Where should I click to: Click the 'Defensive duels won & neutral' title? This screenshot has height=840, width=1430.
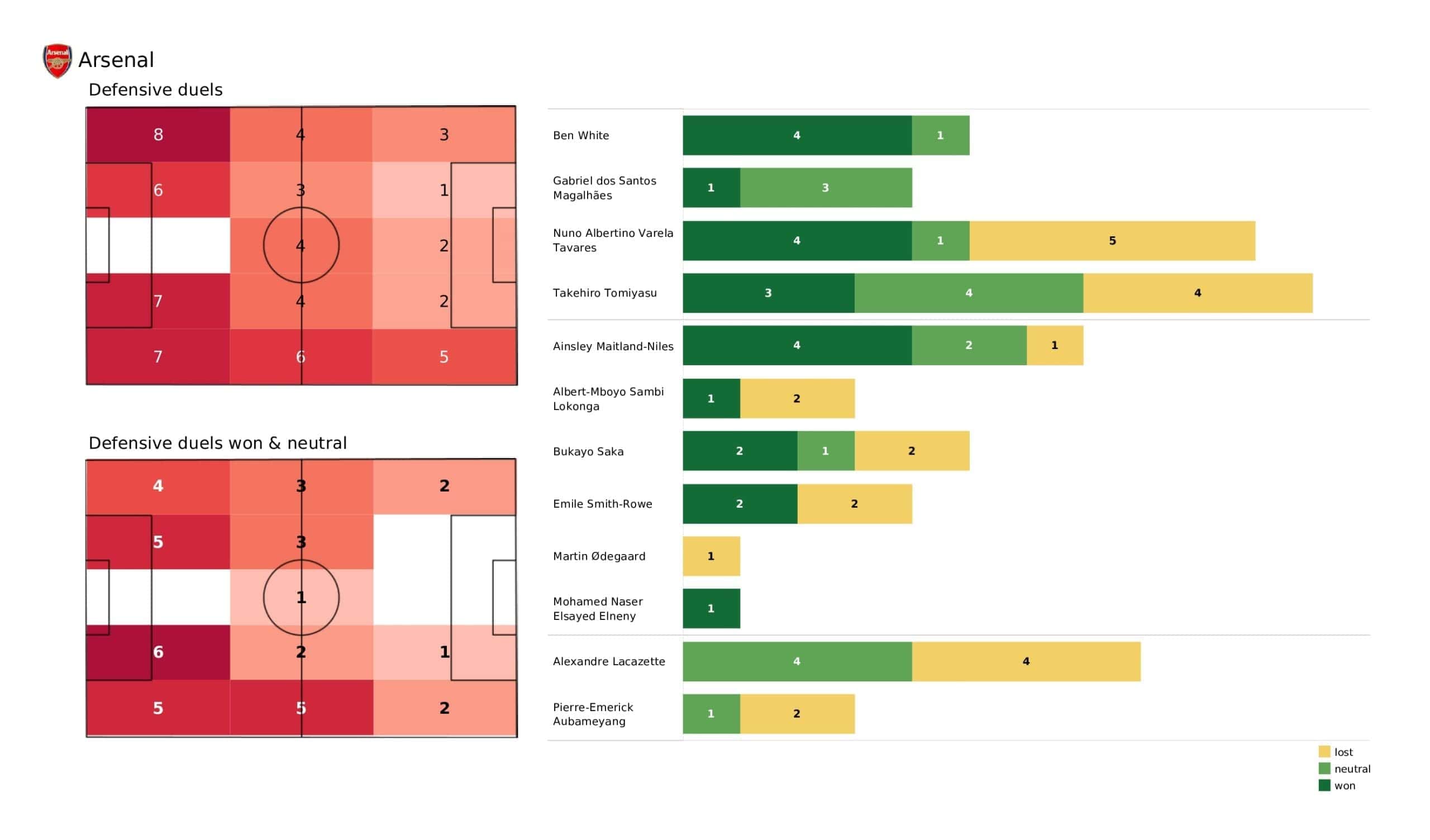click(x=217, y=443)
